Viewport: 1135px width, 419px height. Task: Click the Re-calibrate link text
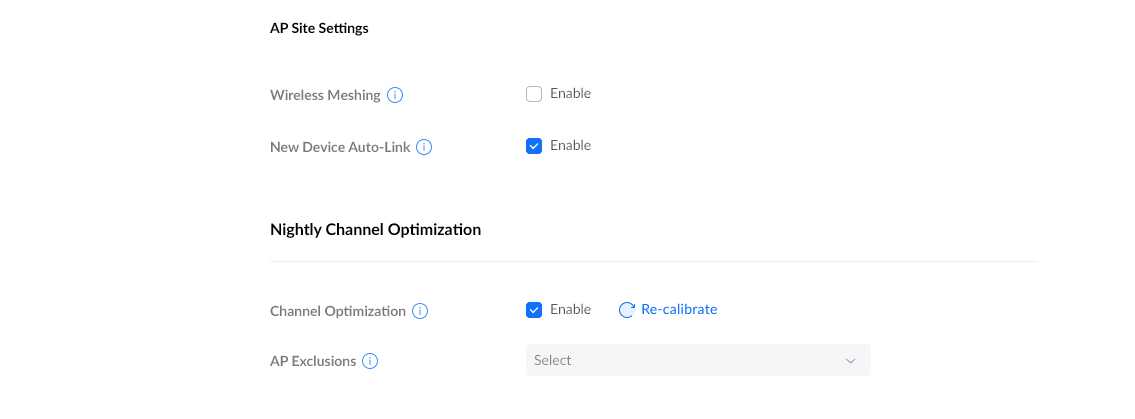tap(679, 310)
